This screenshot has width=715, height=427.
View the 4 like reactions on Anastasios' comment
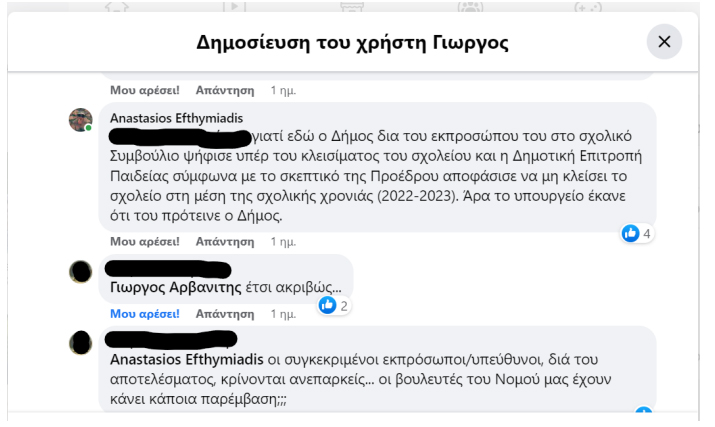point(637,234)
